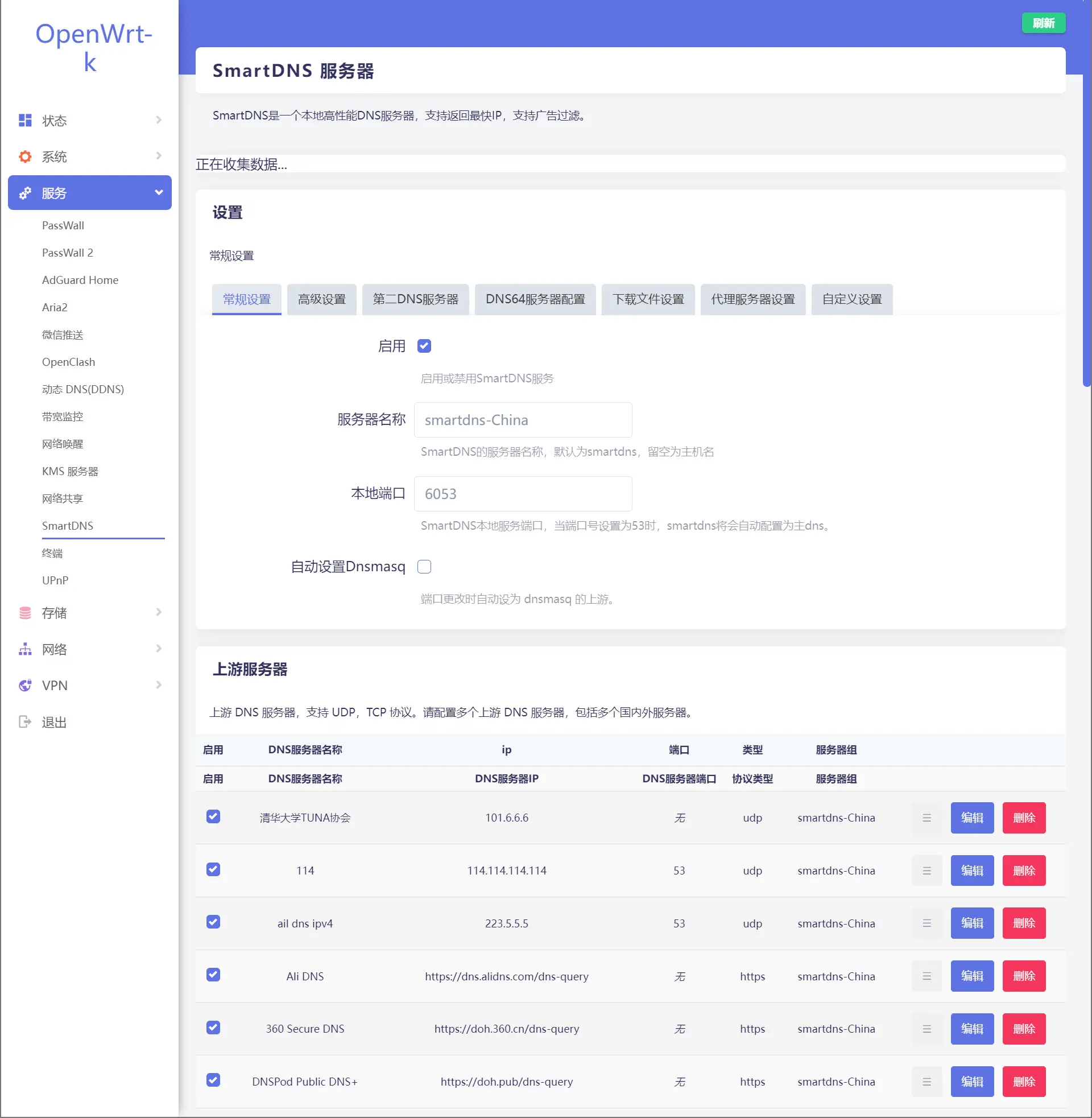Open 微信推送 in the sidebar

tap(63, 335)
